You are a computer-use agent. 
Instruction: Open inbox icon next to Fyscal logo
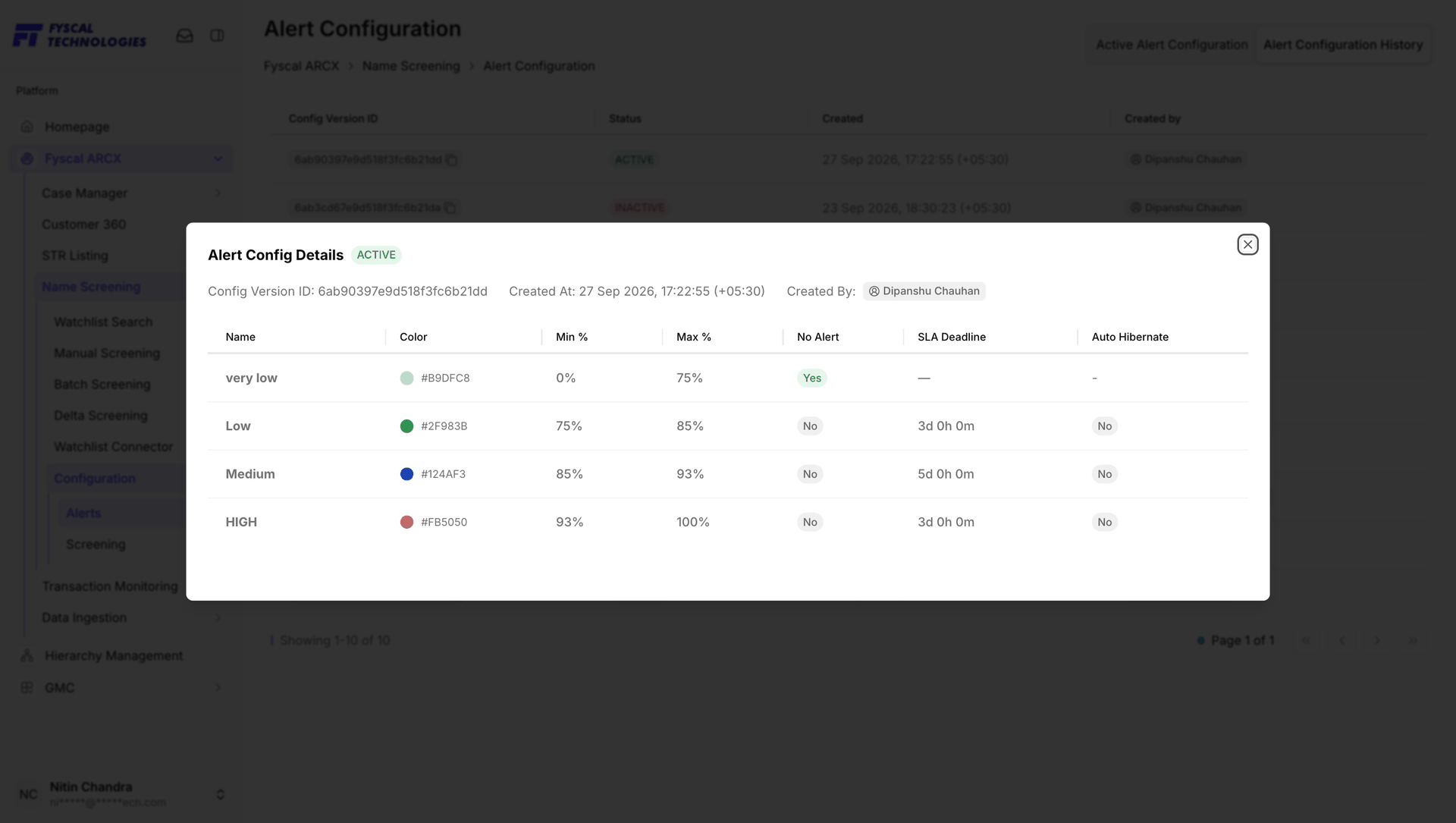[x=184, y=36]
